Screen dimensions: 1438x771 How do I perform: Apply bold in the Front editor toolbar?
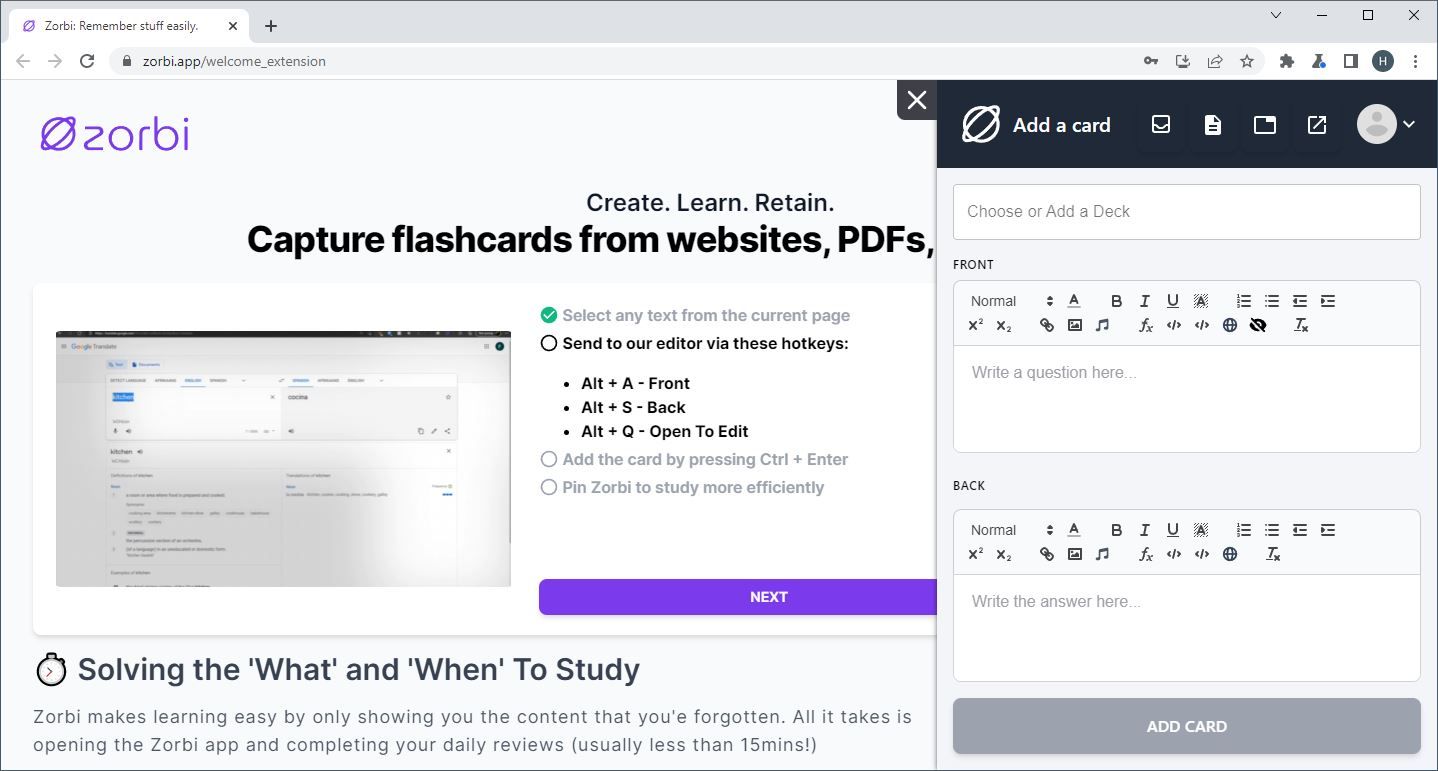pos(1117,301)
